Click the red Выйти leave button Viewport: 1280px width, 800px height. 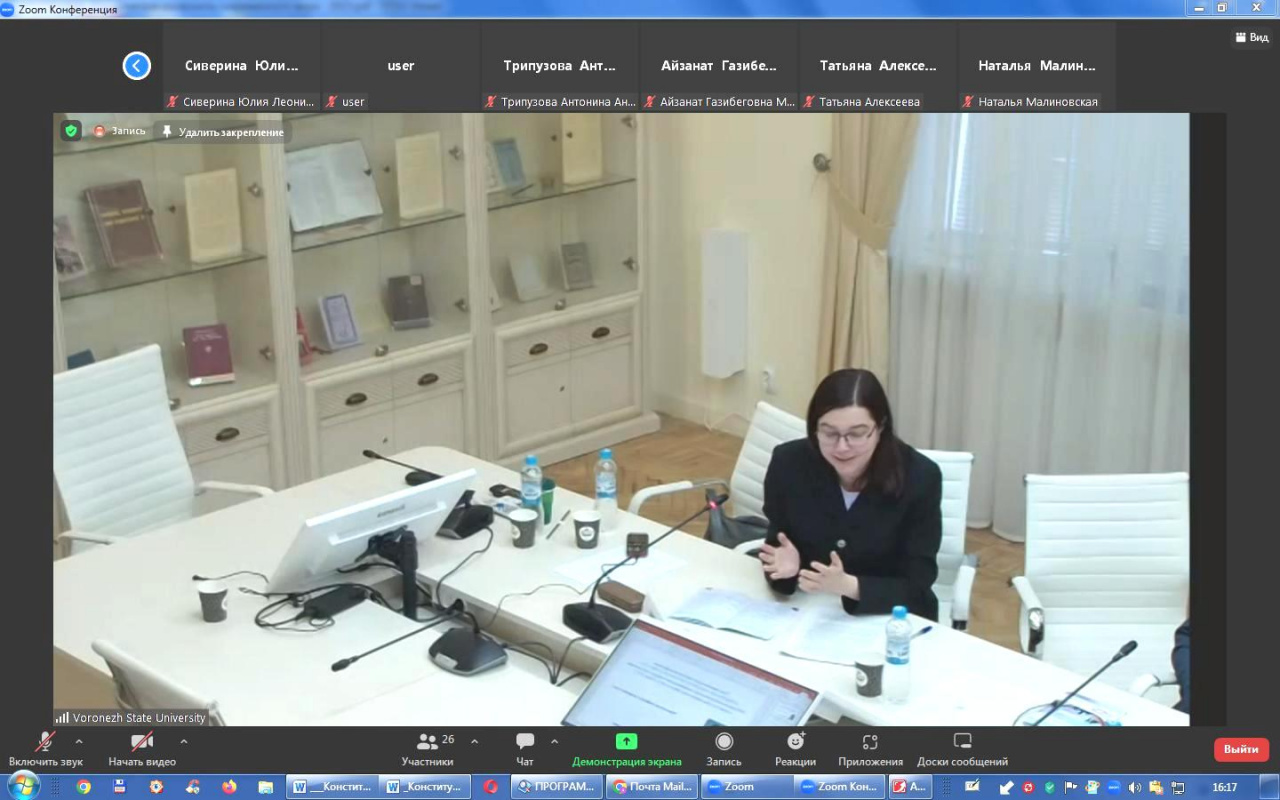pyautogui.click(x=1240, y=749)
